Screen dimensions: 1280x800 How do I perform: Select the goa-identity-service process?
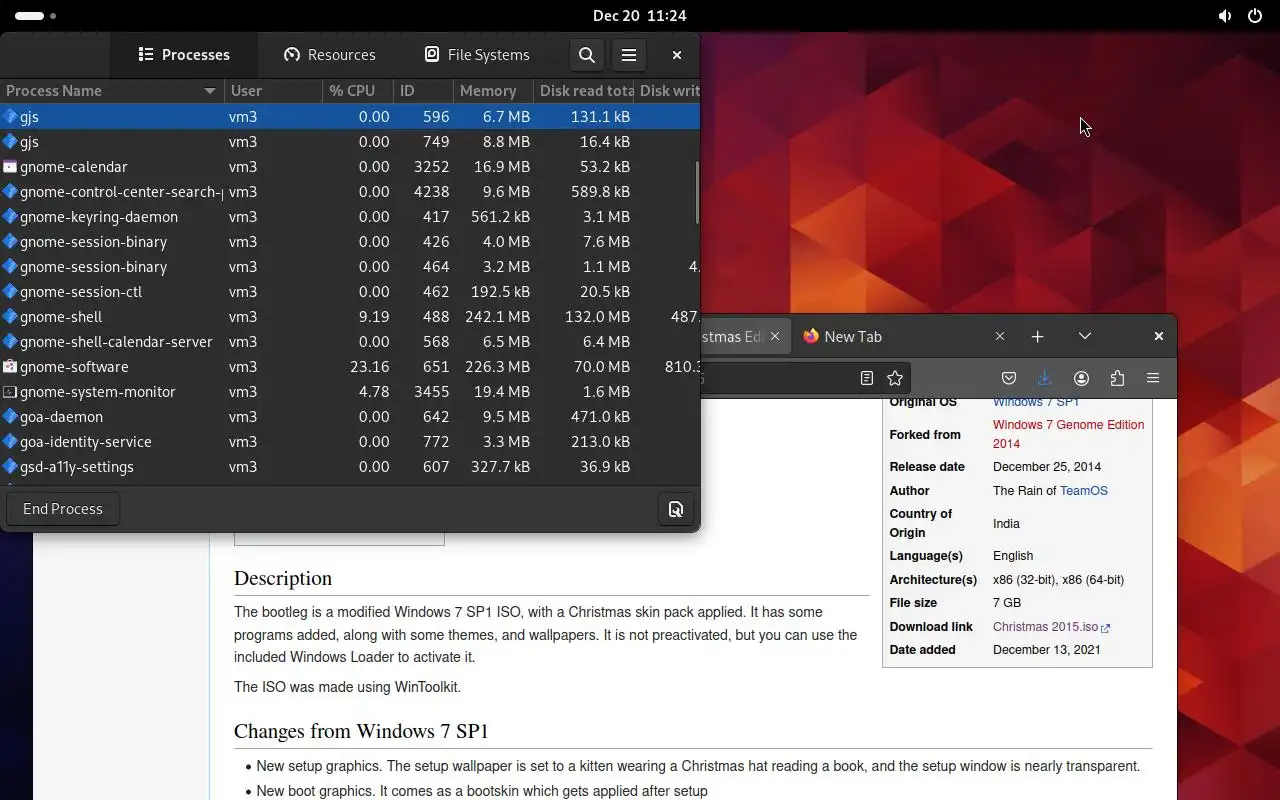coord(350,442)
